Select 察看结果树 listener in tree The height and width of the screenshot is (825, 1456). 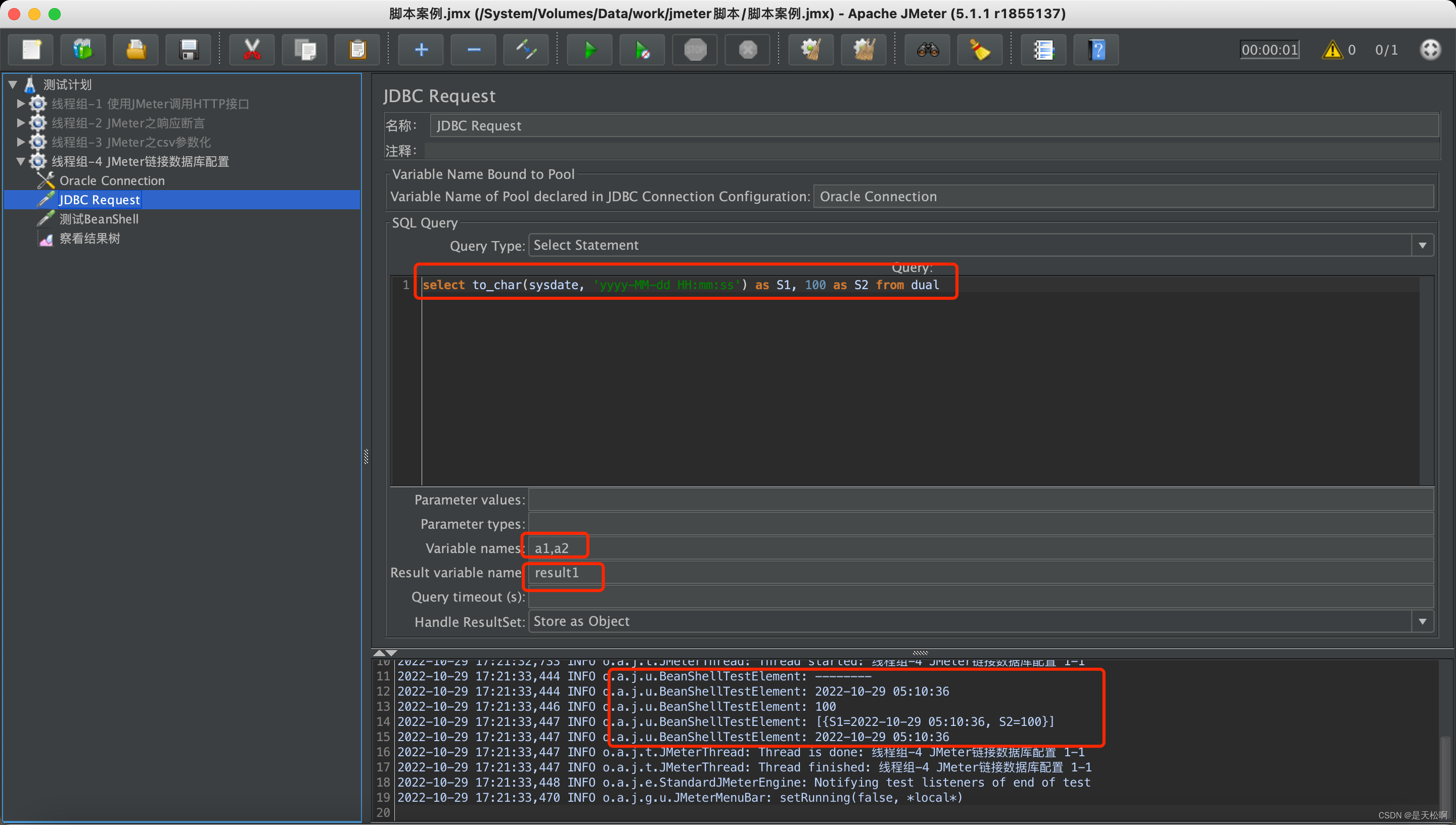point(89,239)
